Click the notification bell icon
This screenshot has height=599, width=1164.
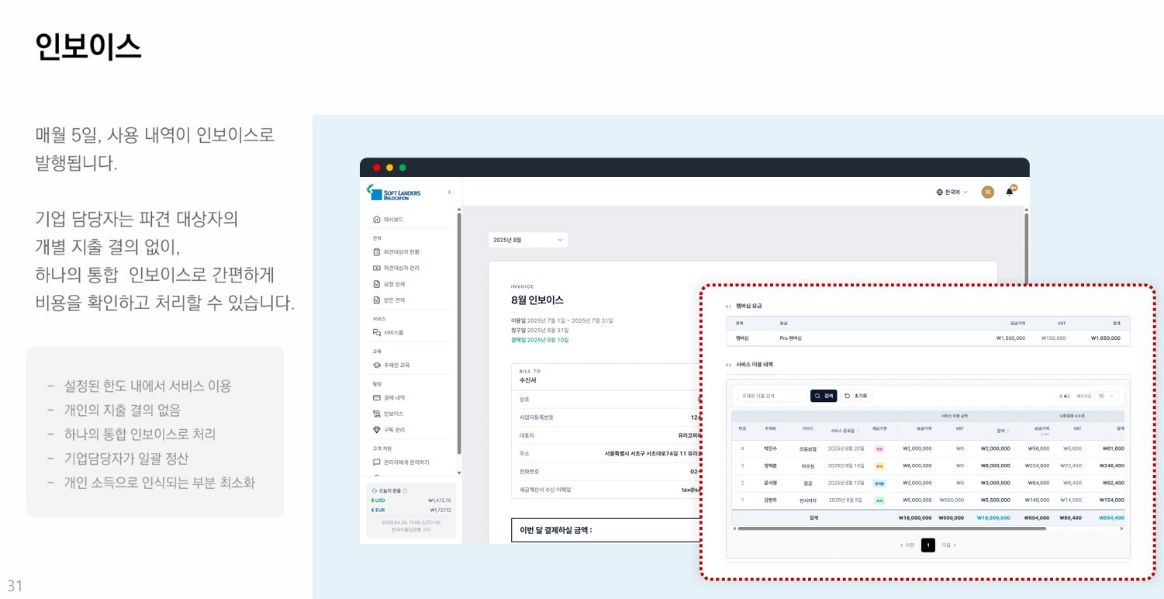pyautogui.click(x=1009, y=192)
